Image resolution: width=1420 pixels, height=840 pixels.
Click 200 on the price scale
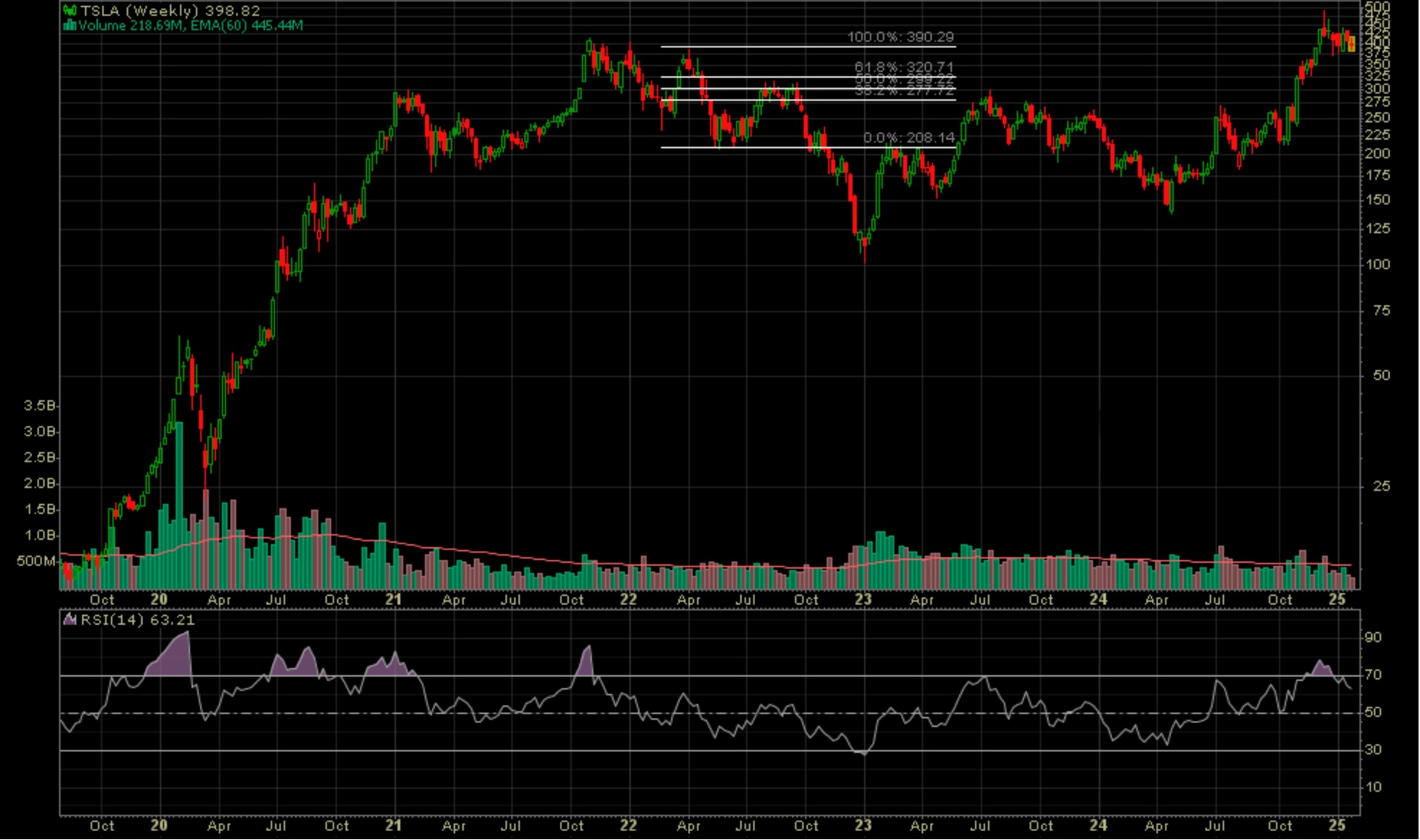pyautogui.click(x=1378, y=154)
